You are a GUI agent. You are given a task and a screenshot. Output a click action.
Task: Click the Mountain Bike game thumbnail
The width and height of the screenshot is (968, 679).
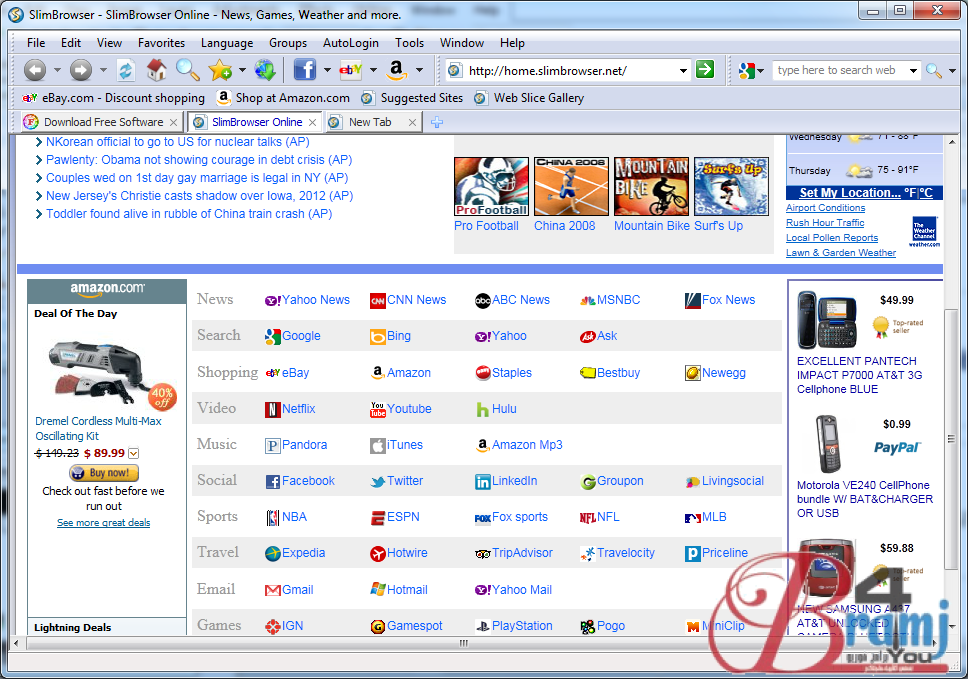pos(651,187)
